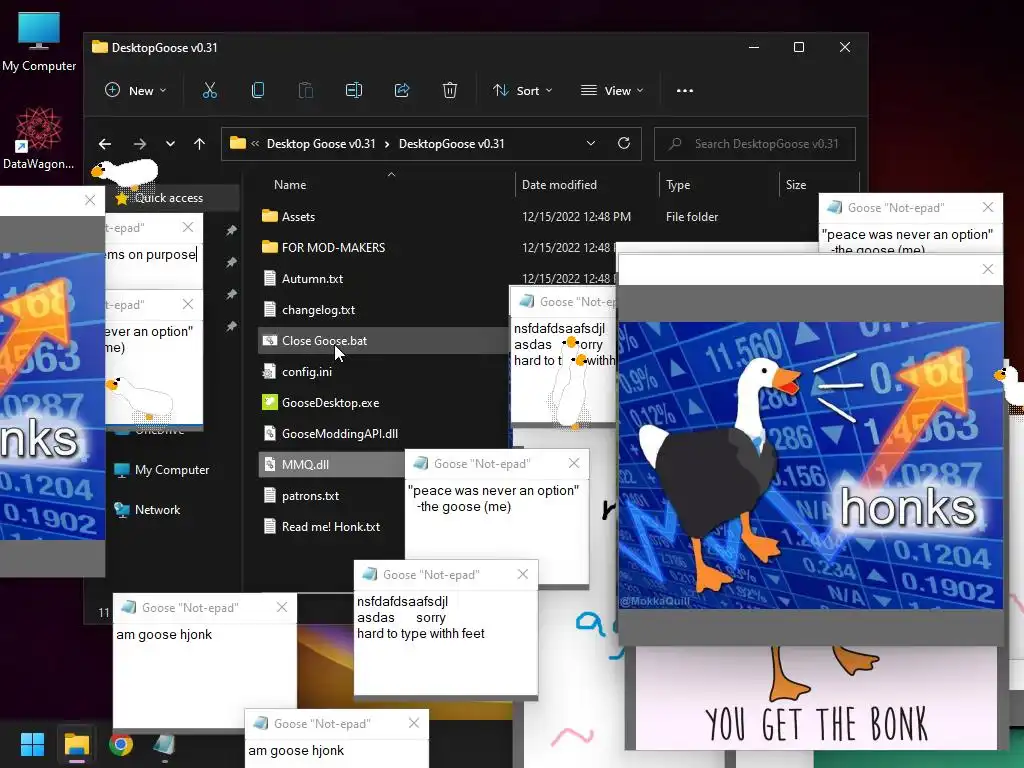This screenshot has width=1024, height=768.
Task: Go forward with the right arrow
Action: pyautogui.click(x=140, y=144)
